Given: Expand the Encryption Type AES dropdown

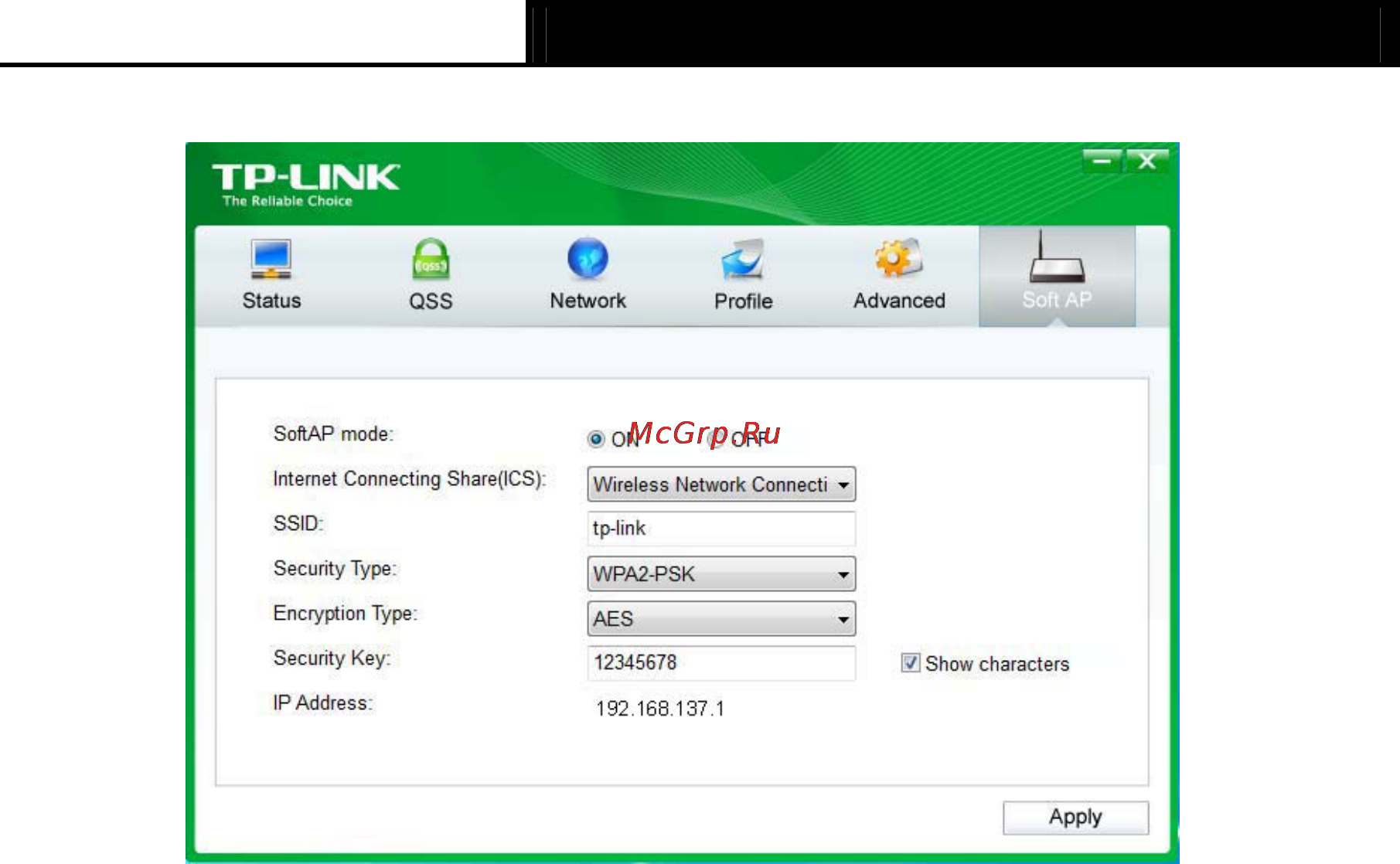Looking at the screenshot, I should click(x=721, y=619).
